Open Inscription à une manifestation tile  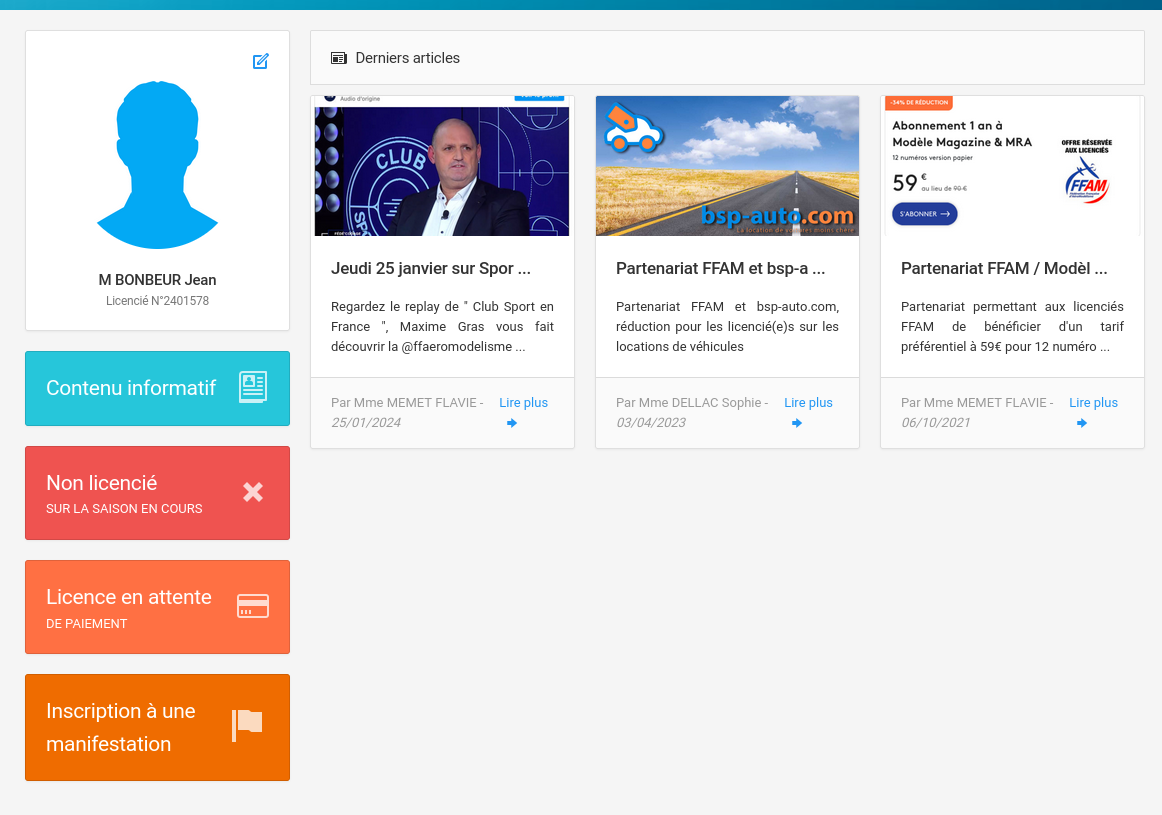point(157,727)
